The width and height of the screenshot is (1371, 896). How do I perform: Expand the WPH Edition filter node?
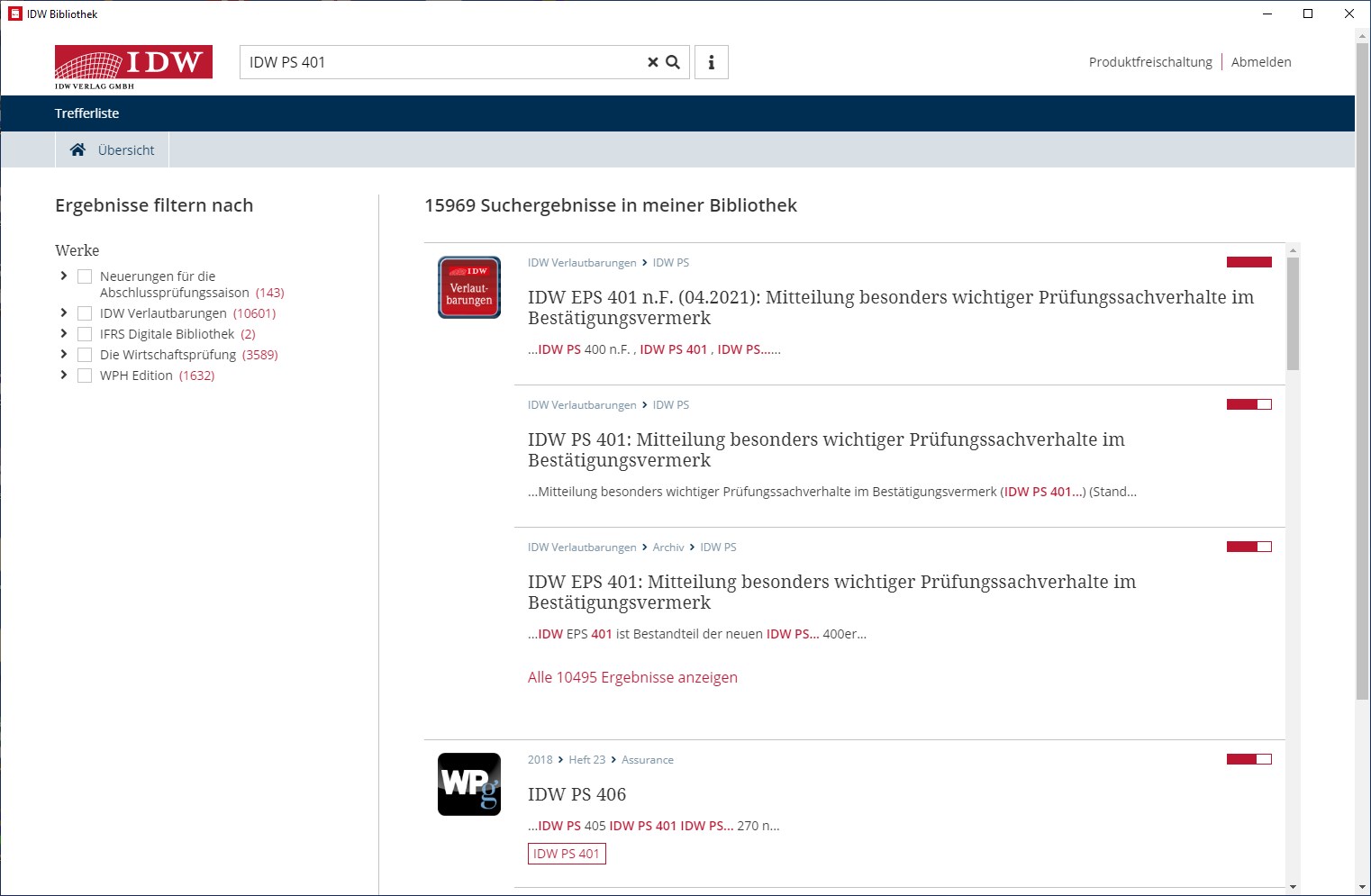(63, 375)
